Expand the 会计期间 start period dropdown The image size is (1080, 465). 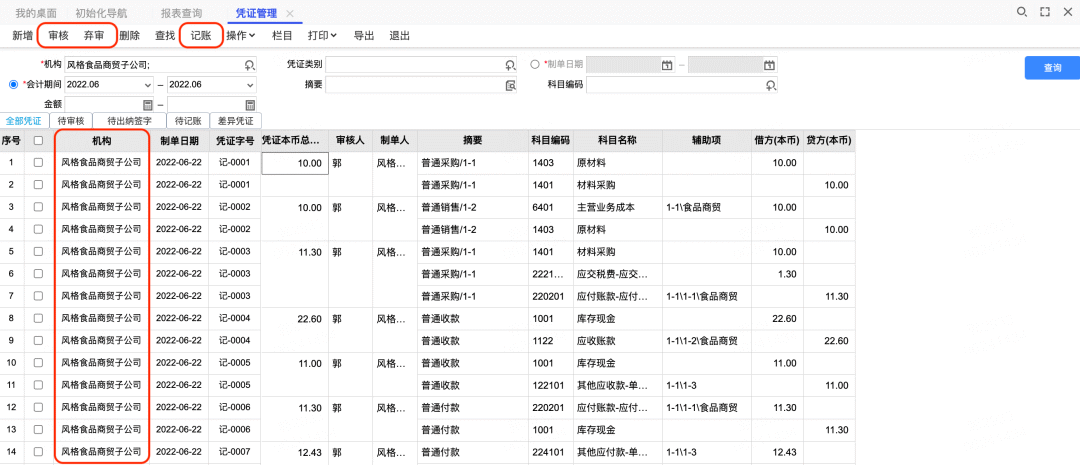click(147, 85)
